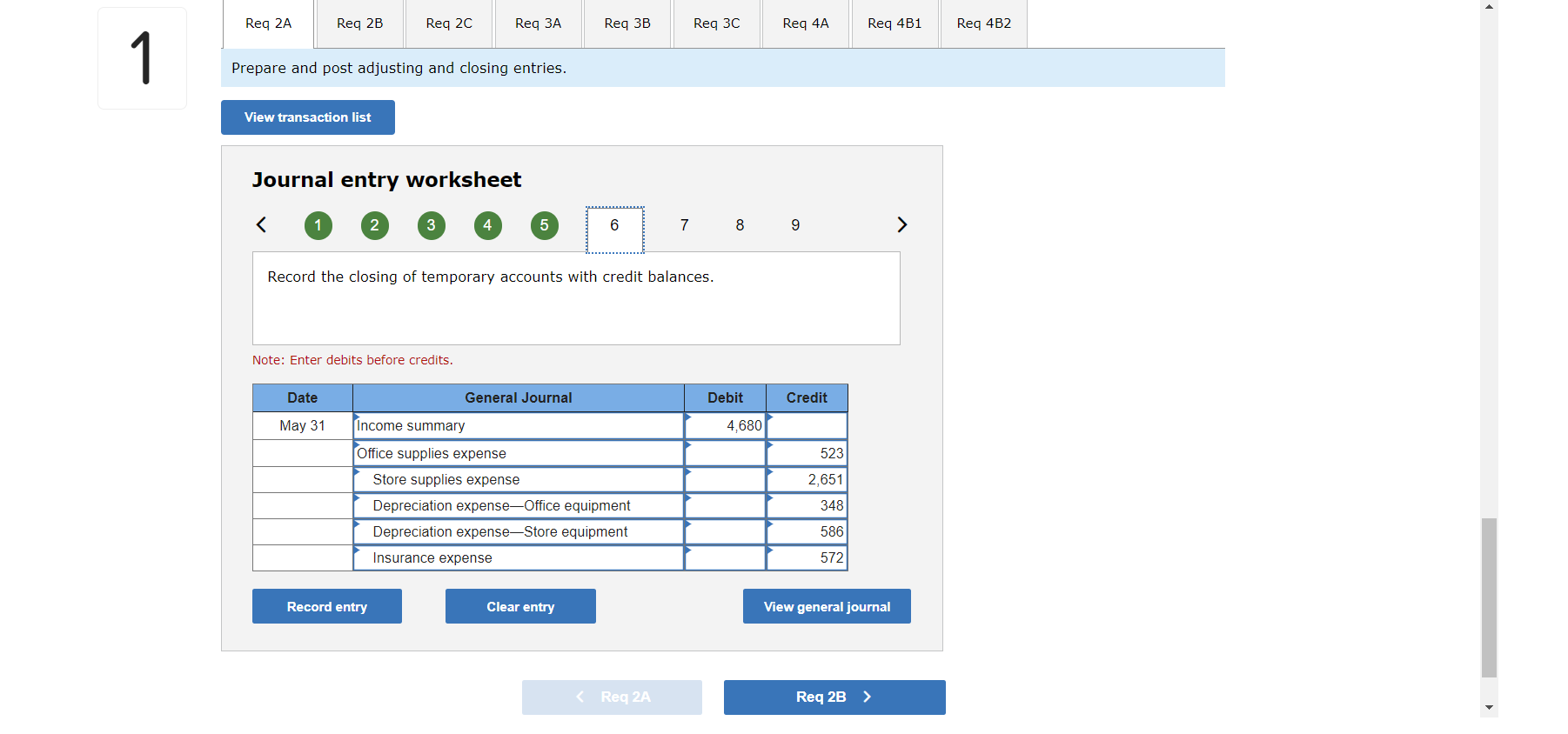Go to next requirement Req 2B button
This screenshot has height=734, width=1568.
pyautogui.click(x=834, y=697)
